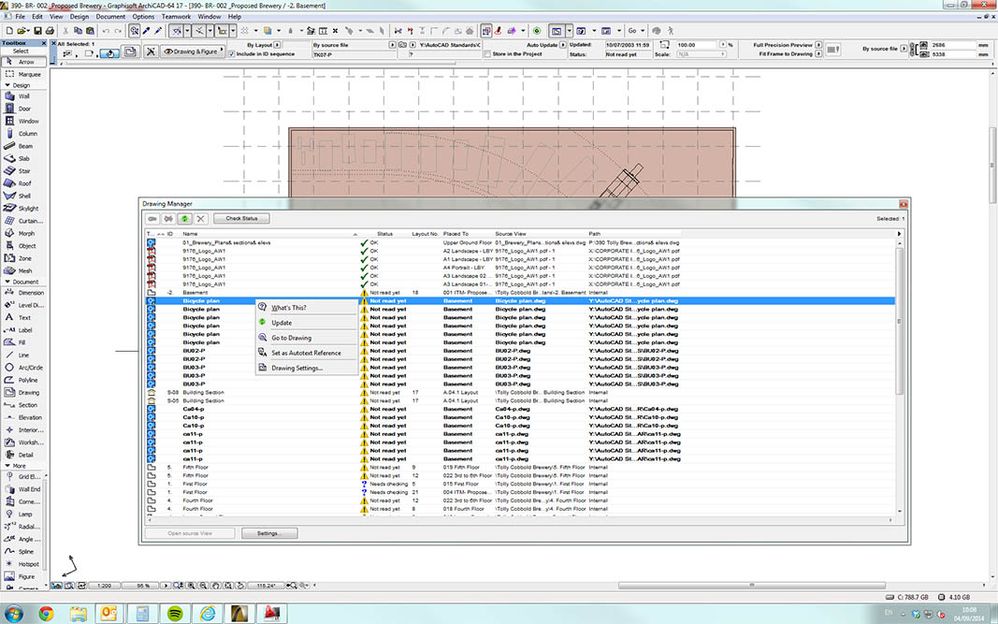
Task: Open the Drawing & Figure flyout
Action: (x=190, y=50)
